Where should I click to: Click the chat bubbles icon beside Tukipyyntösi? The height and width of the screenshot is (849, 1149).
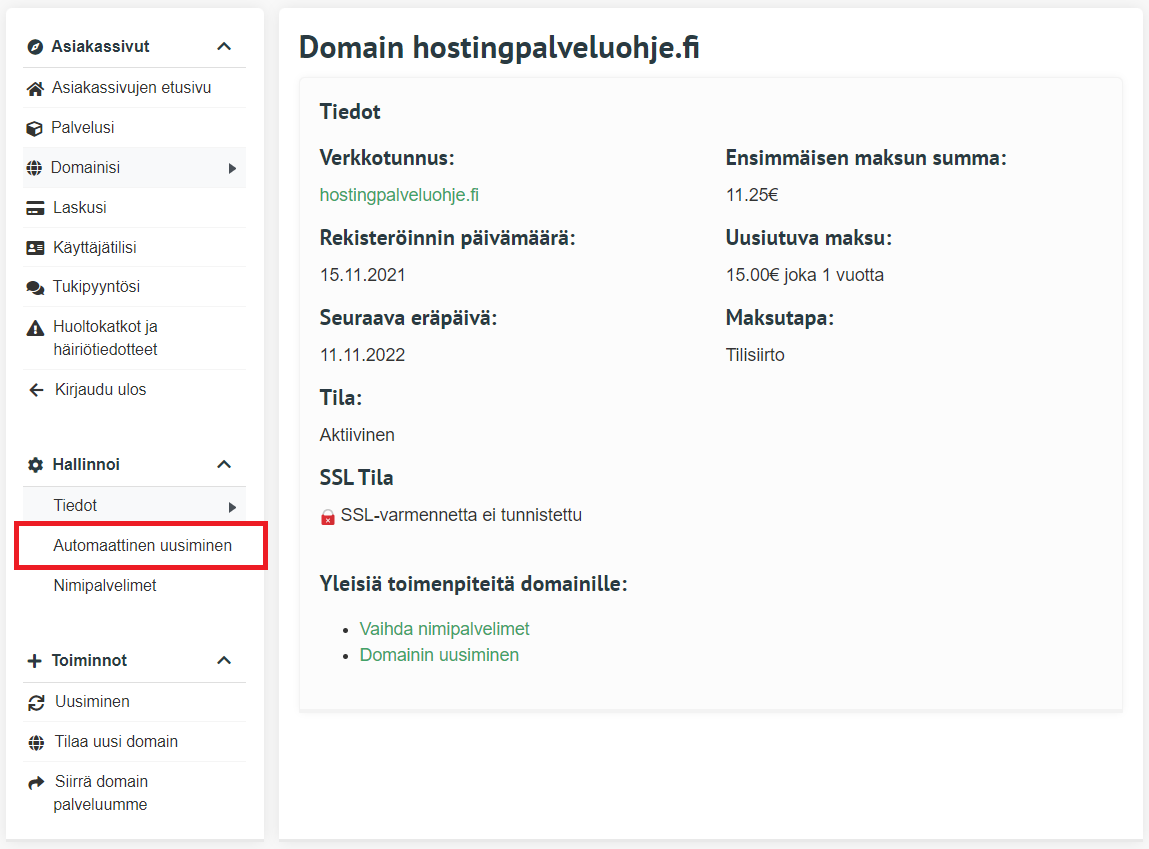[x=35, y=287]
